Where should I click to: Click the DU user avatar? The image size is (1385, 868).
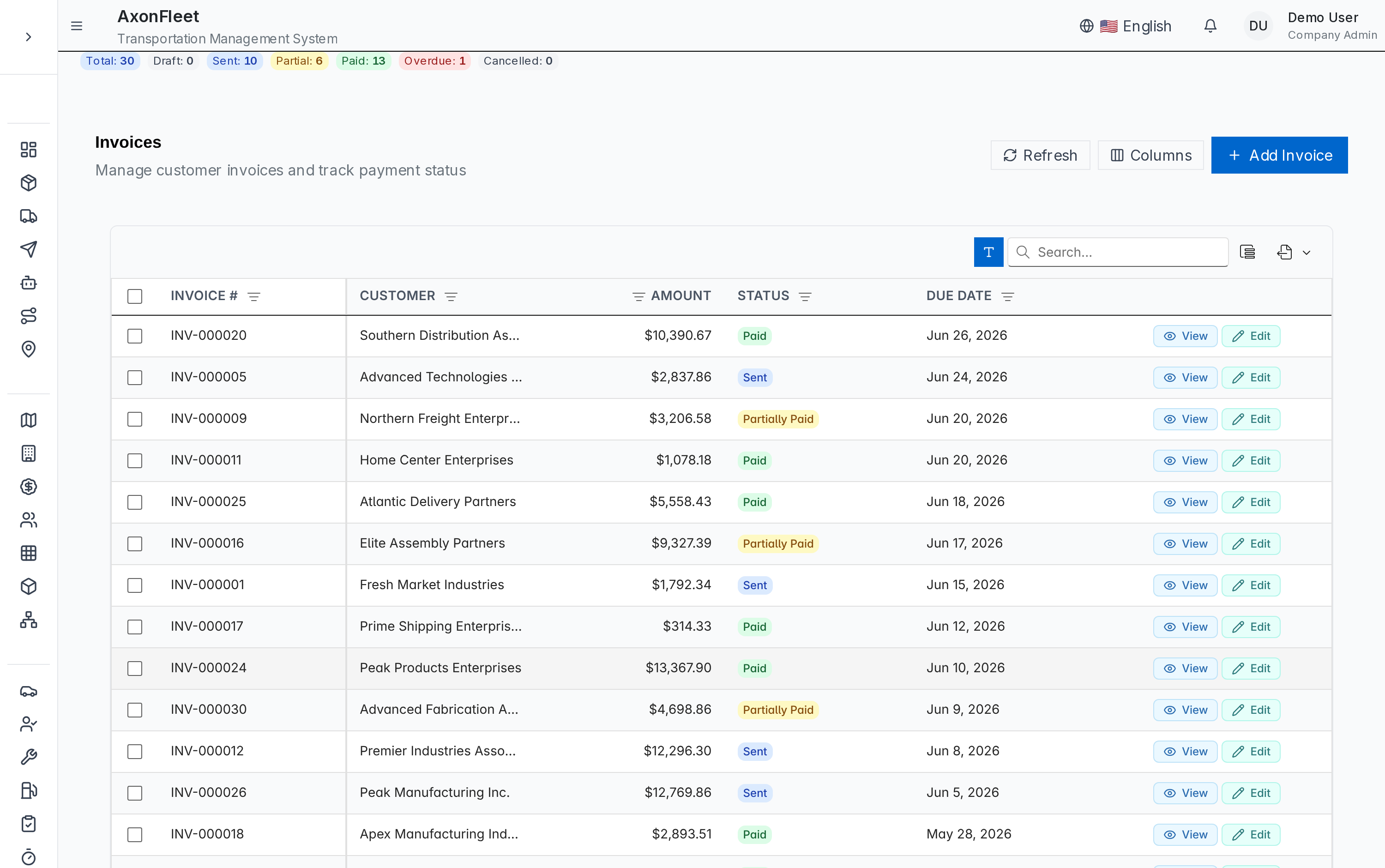1258,26
